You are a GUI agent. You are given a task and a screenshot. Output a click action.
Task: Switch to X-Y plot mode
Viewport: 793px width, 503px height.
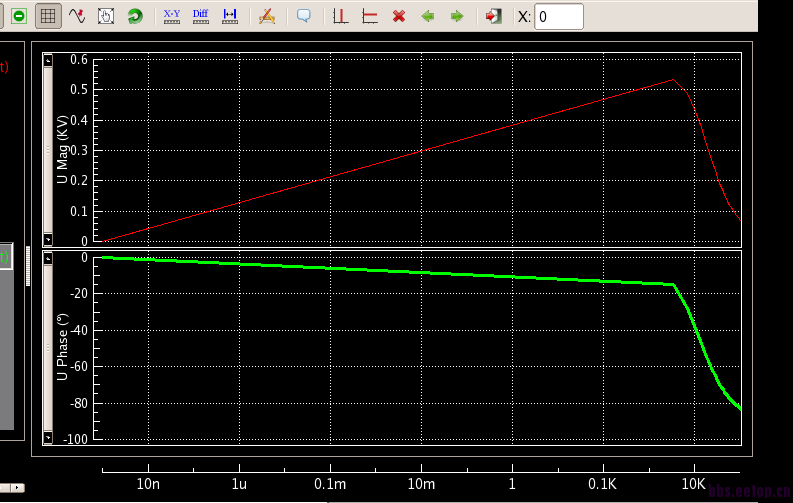[171, 16]
